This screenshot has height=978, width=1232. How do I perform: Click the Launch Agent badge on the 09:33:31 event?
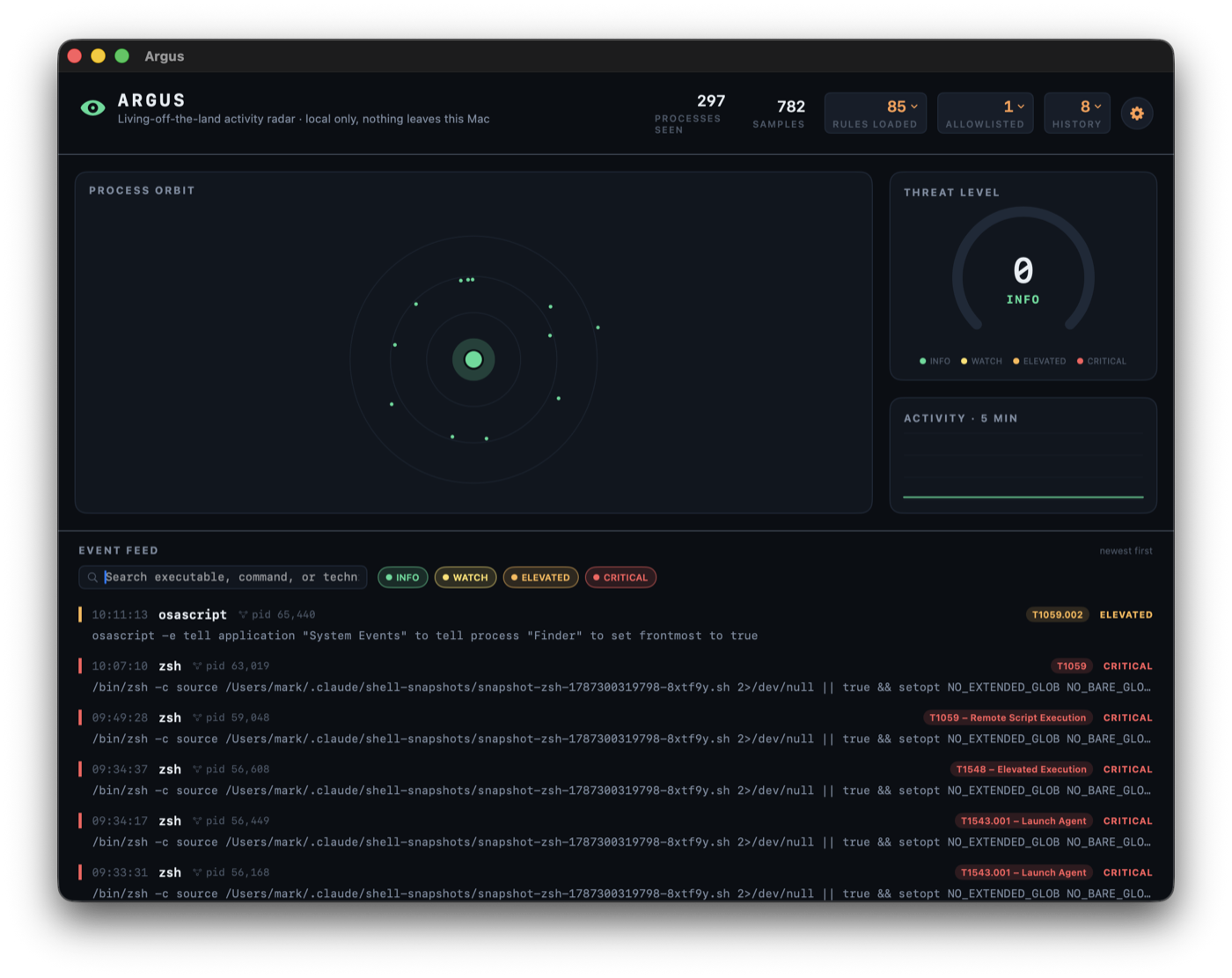coord(1023,872)
